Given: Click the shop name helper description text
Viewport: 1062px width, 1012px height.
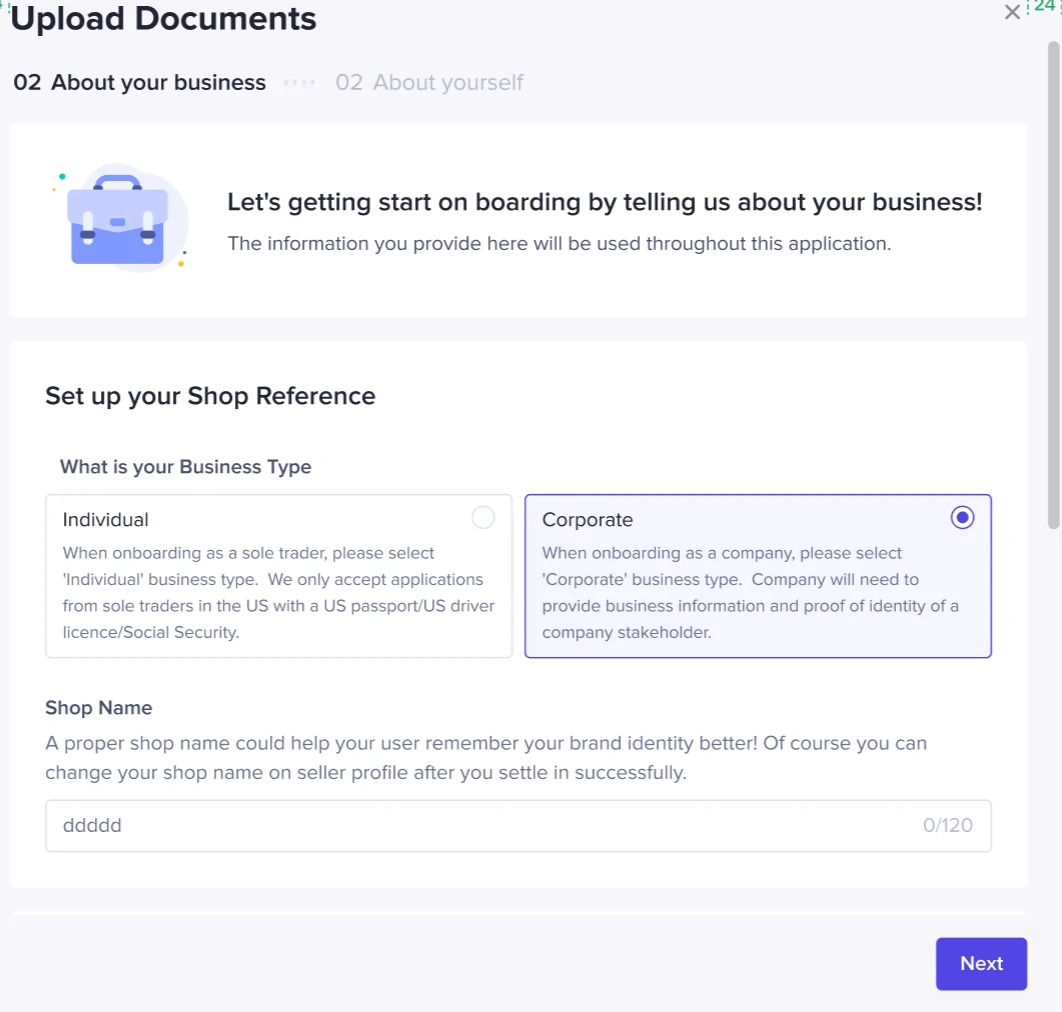Looking at the screenshot, I should point(485,758).
